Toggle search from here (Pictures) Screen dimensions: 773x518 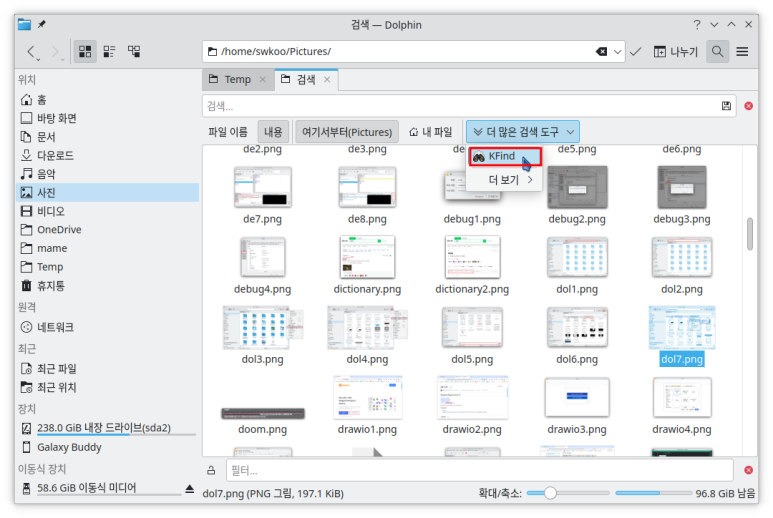[x=347, y=132]
